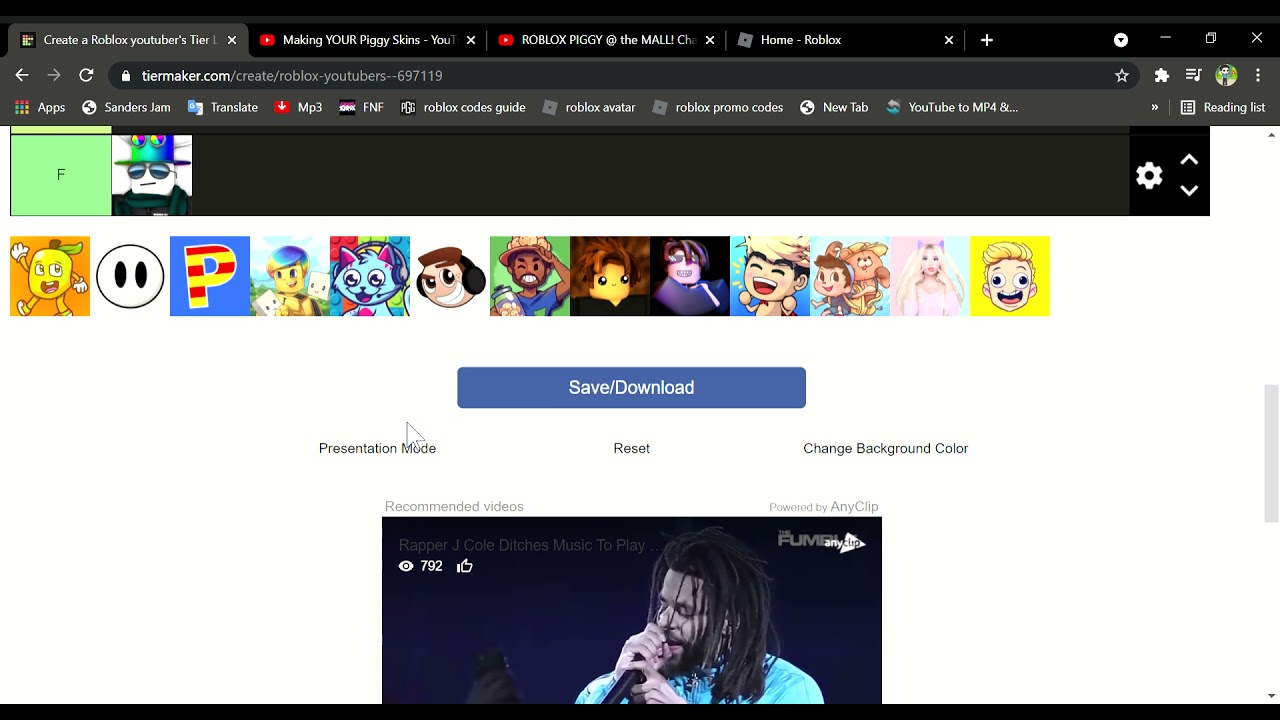Pick the cartoon face with black headphones
The height and width of the screenshot is (720, 1280).
coord(450,276)
